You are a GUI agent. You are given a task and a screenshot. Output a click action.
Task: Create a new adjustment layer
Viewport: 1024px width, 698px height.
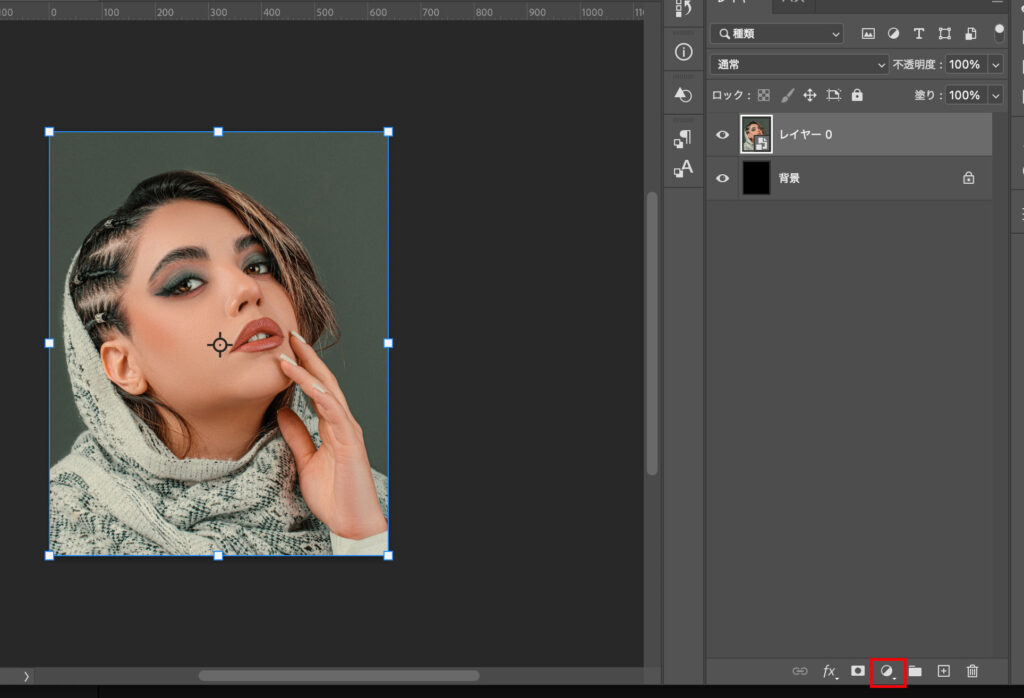coord(887,672)
